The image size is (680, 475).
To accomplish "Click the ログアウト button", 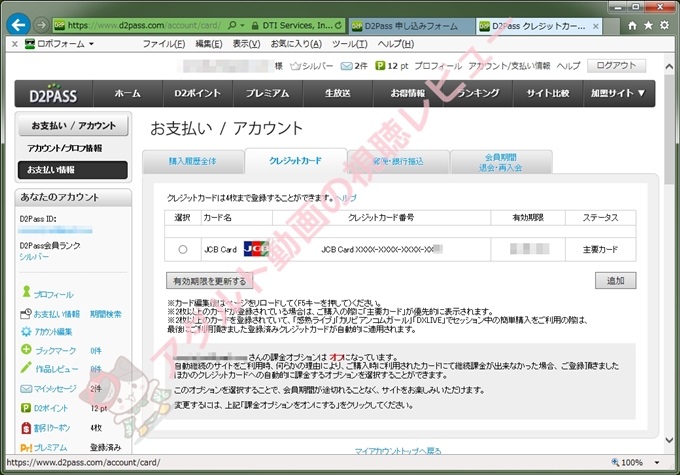I will [616, 66].
